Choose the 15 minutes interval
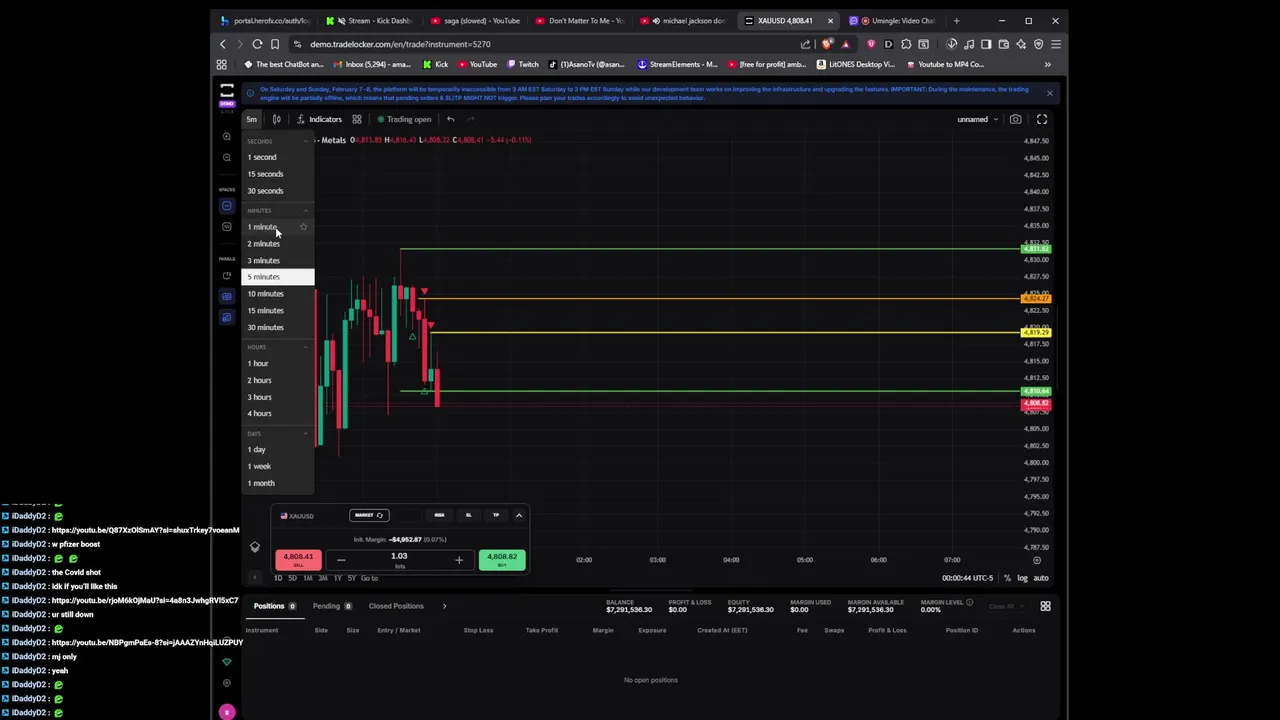 tap(266, 310)
